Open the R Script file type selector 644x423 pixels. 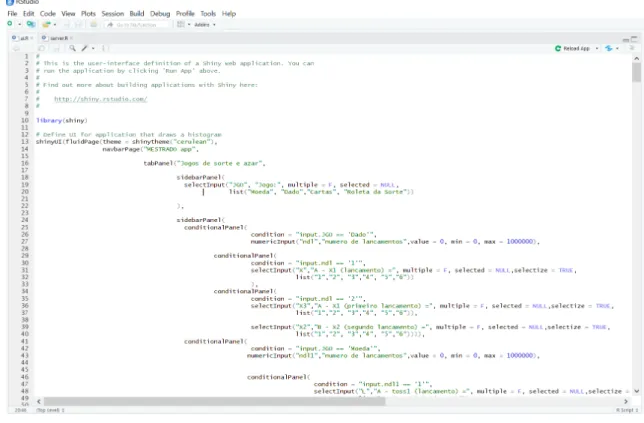point(628,410)
